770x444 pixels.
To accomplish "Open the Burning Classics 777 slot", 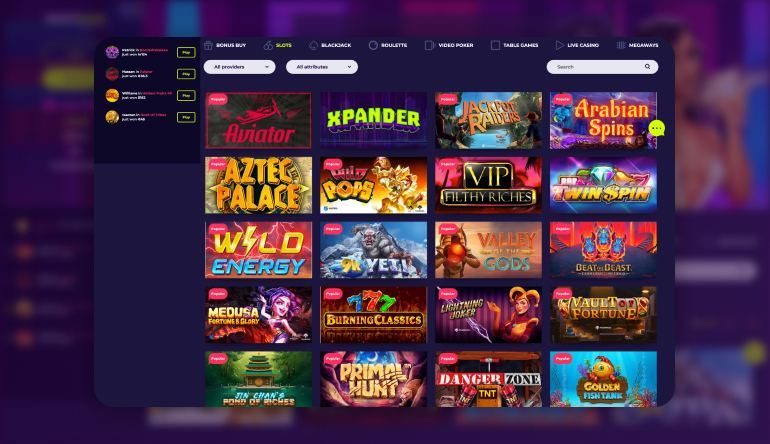I will (x=373, y=315).
